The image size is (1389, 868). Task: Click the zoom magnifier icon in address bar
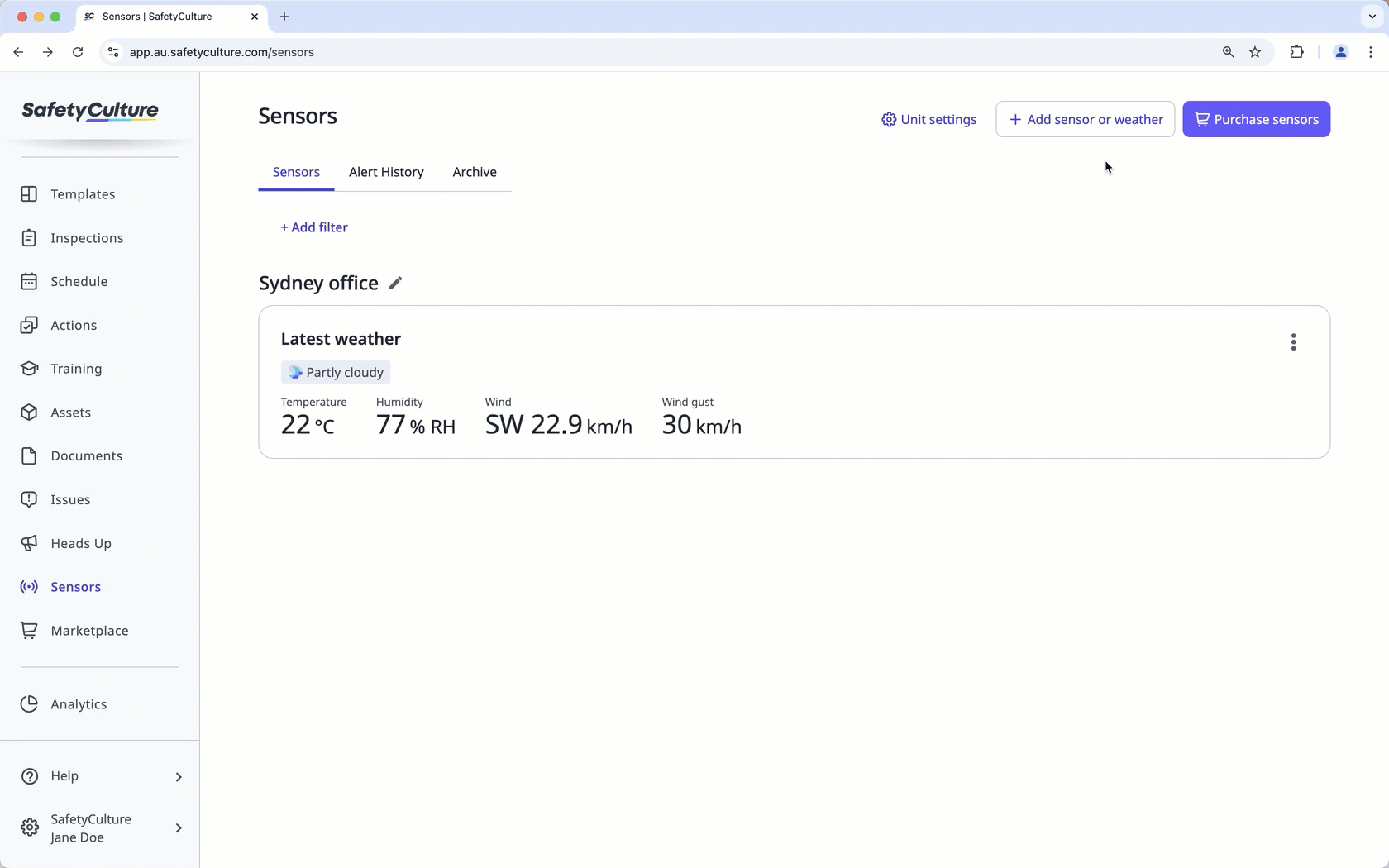pos(1228,52)
